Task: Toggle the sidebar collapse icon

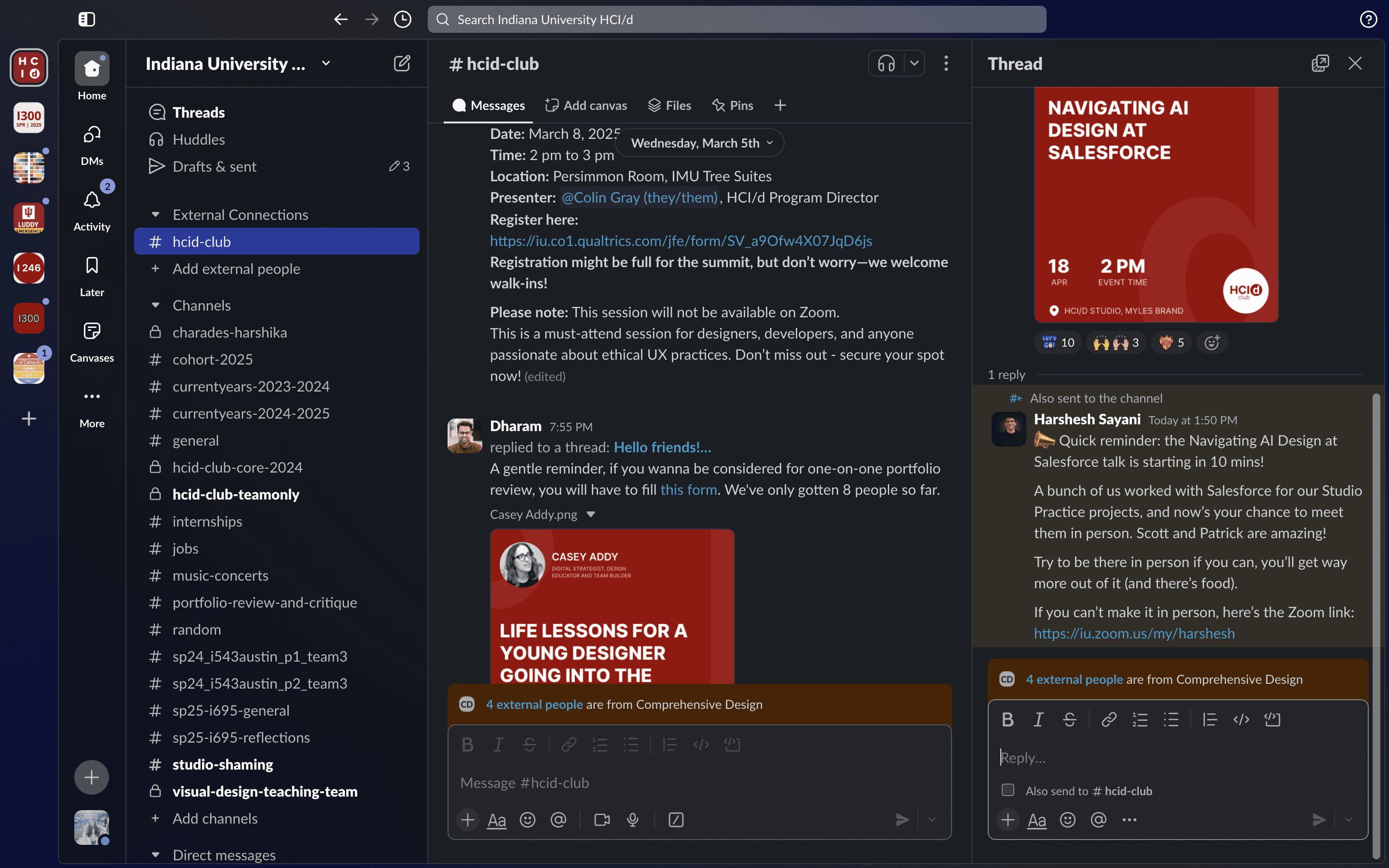Action: (x=87, y=19)
